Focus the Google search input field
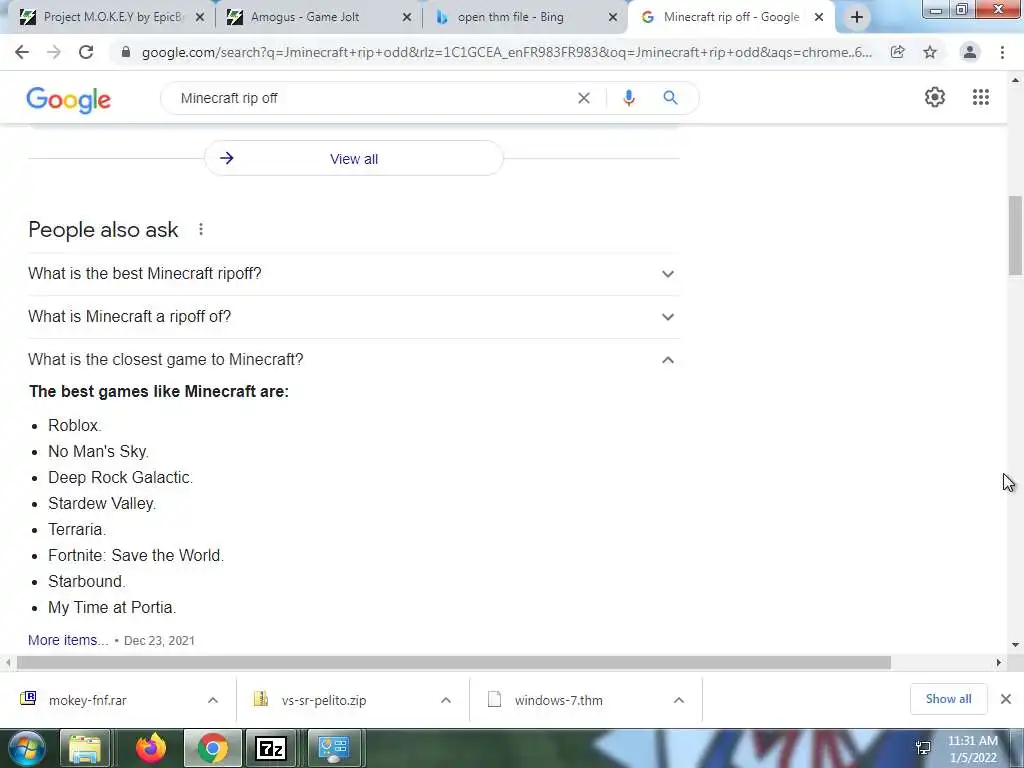The image size is (1024, 768). pos(372,98)
